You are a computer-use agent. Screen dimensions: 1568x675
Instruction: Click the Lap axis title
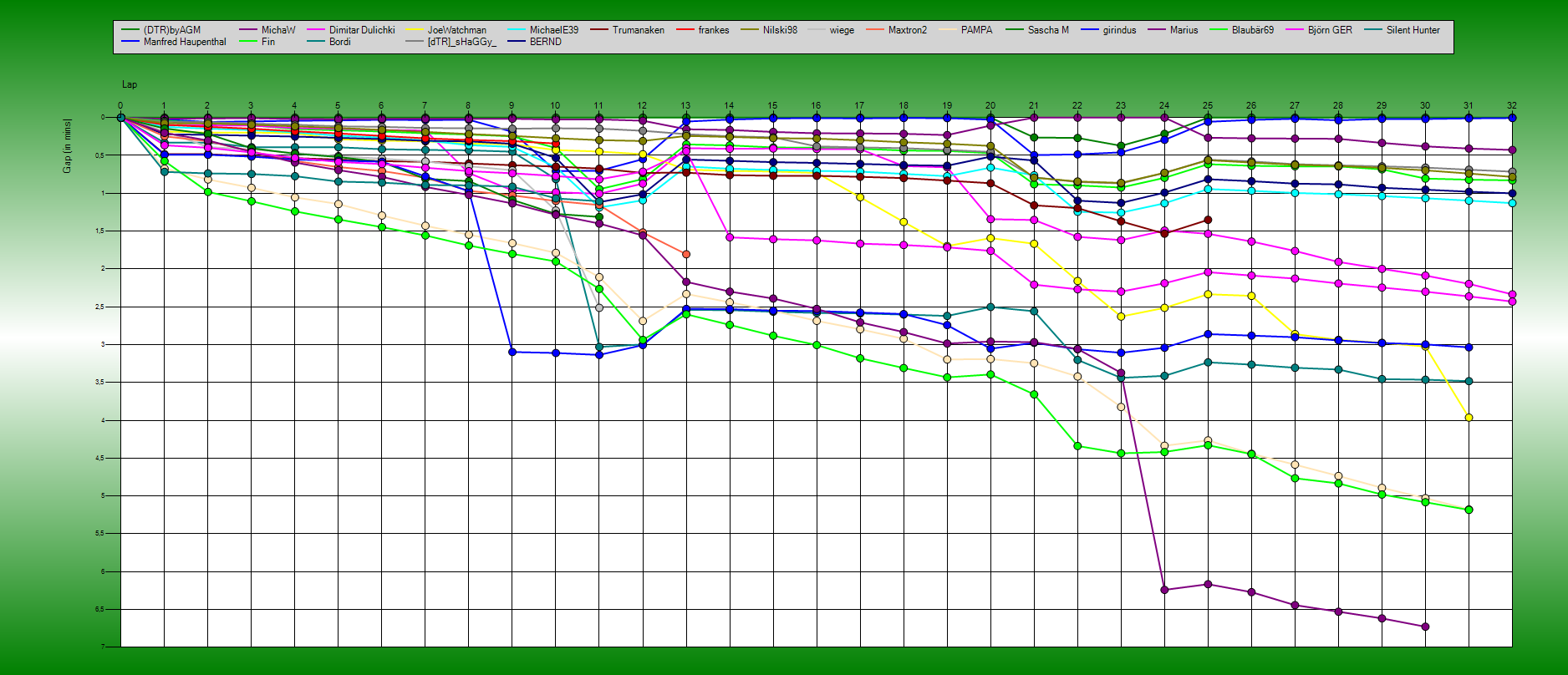(x=130, y=84)
